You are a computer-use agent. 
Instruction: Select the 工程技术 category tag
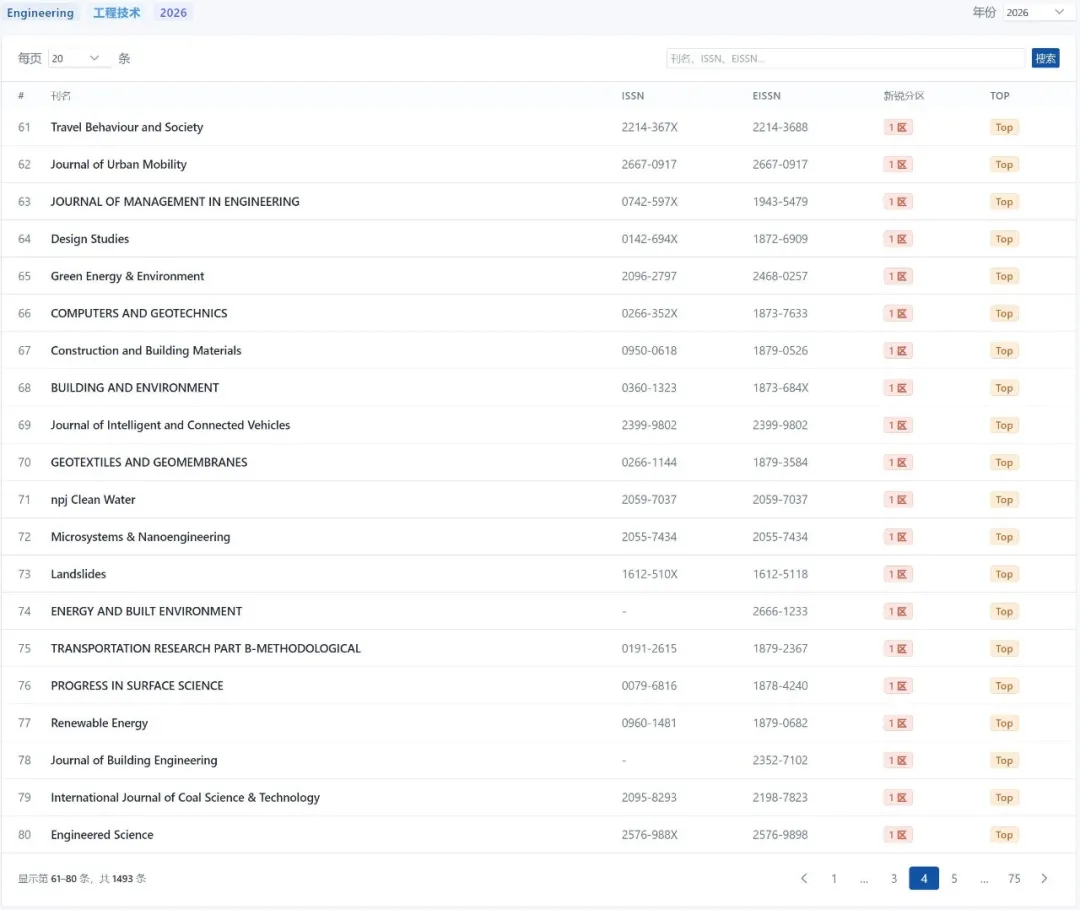pos(117,13)
